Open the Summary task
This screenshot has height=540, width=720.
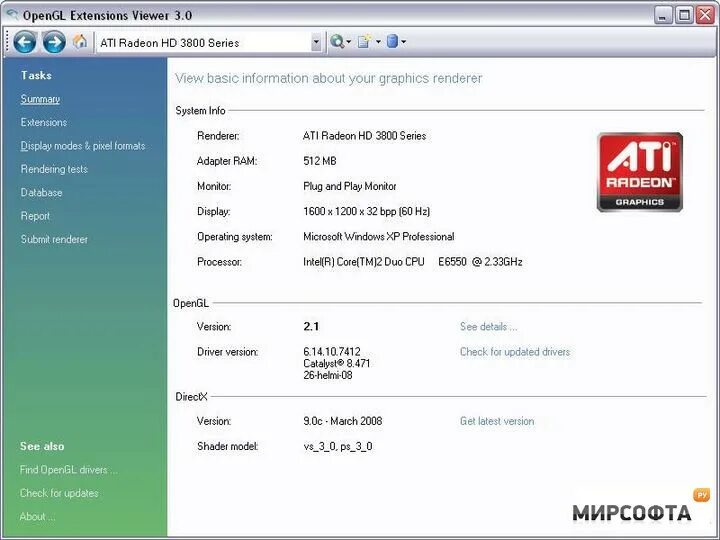click(40, 99)
